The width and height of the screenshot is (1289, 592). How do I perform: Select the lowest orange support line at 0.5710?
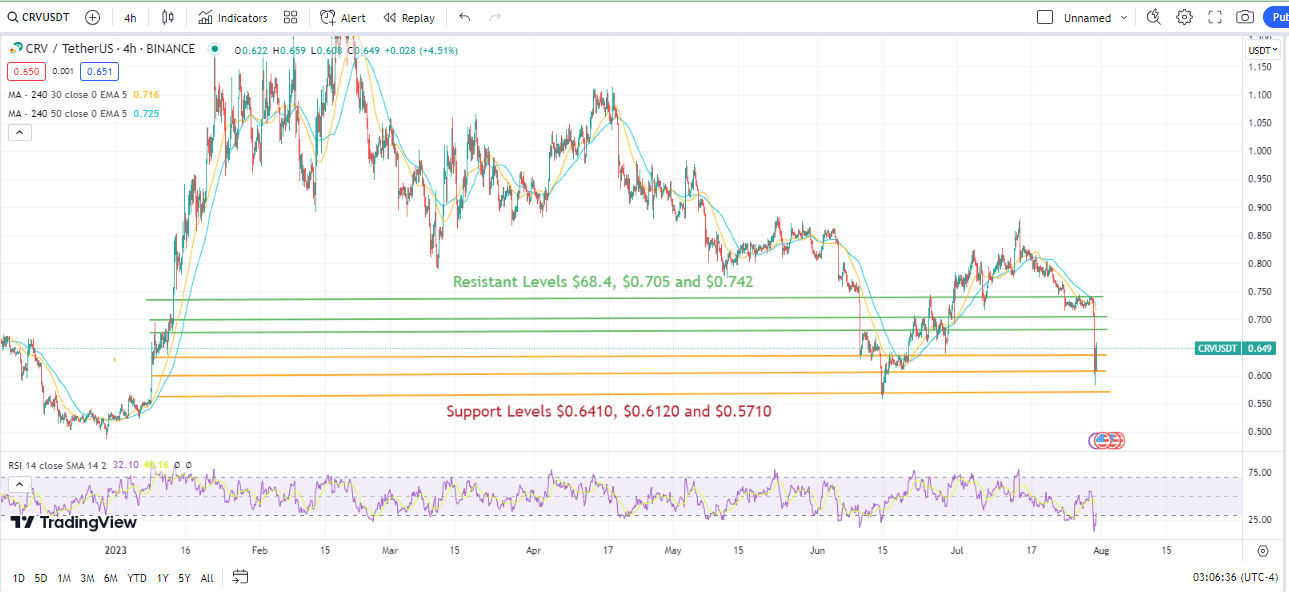pos(634,394)
